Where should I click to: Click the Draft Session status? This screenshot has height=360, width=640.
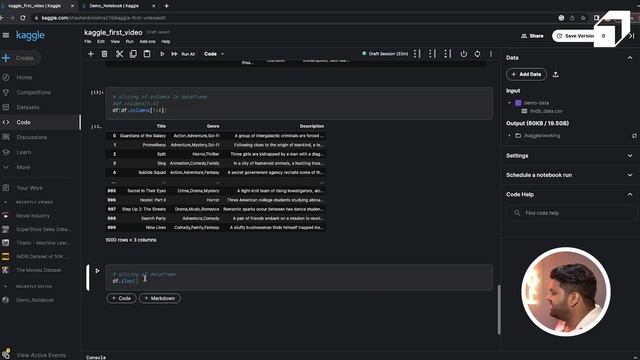384,54
